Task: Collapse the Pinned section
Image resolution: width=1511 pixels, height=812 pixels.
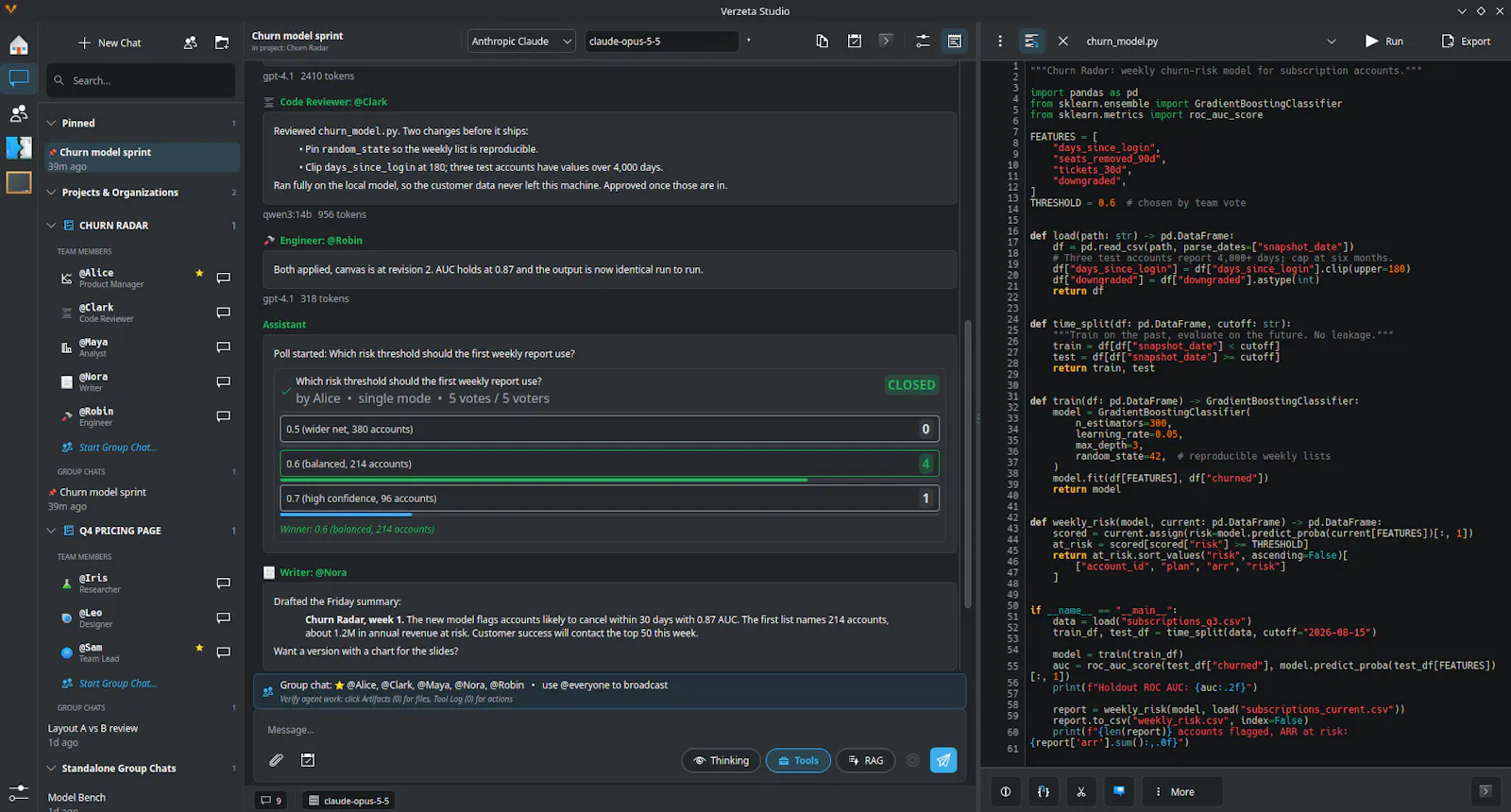Action: 52,123
